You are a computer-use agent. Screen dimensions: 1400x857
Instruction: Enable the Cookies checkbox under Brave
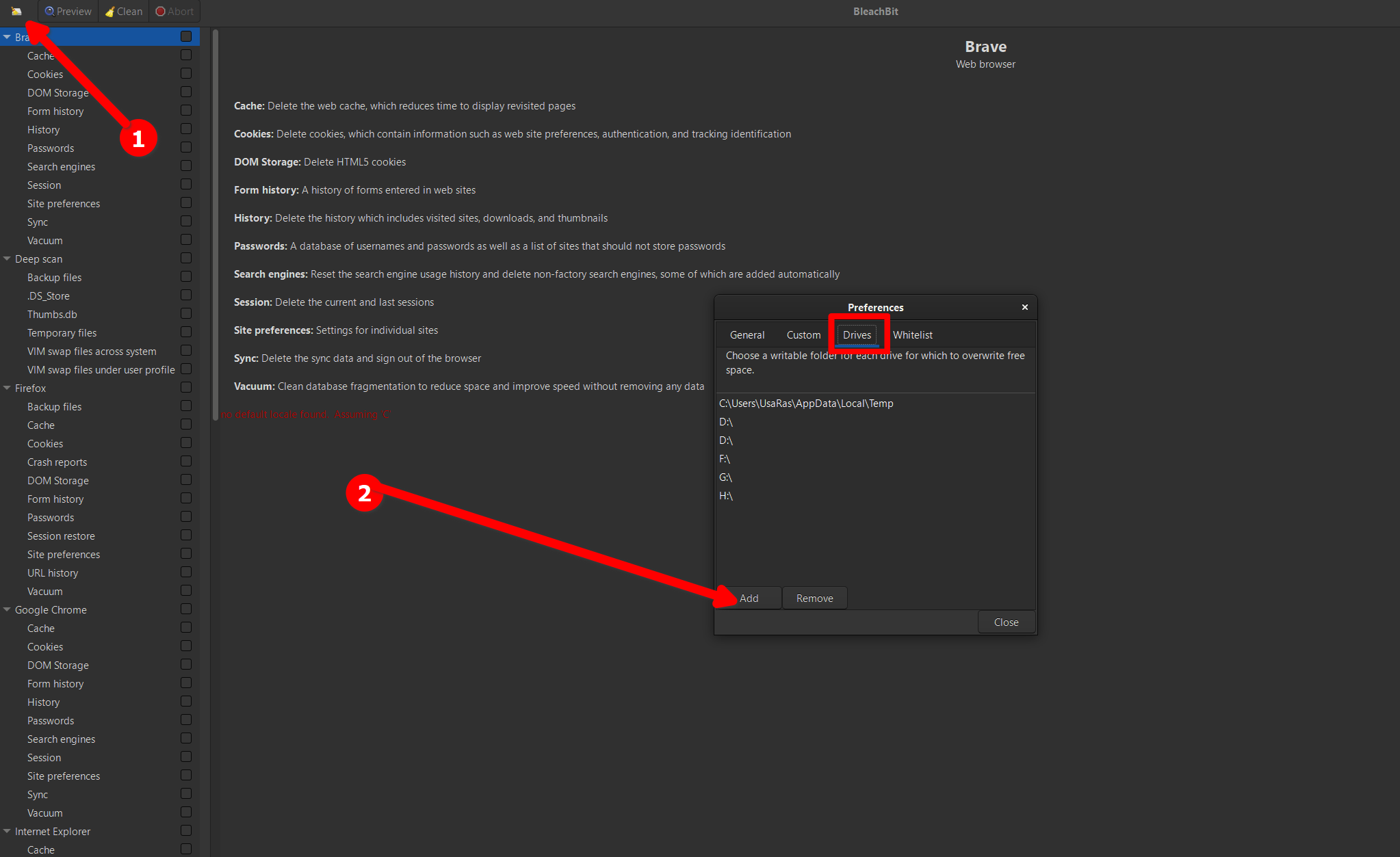pos(186,73)
